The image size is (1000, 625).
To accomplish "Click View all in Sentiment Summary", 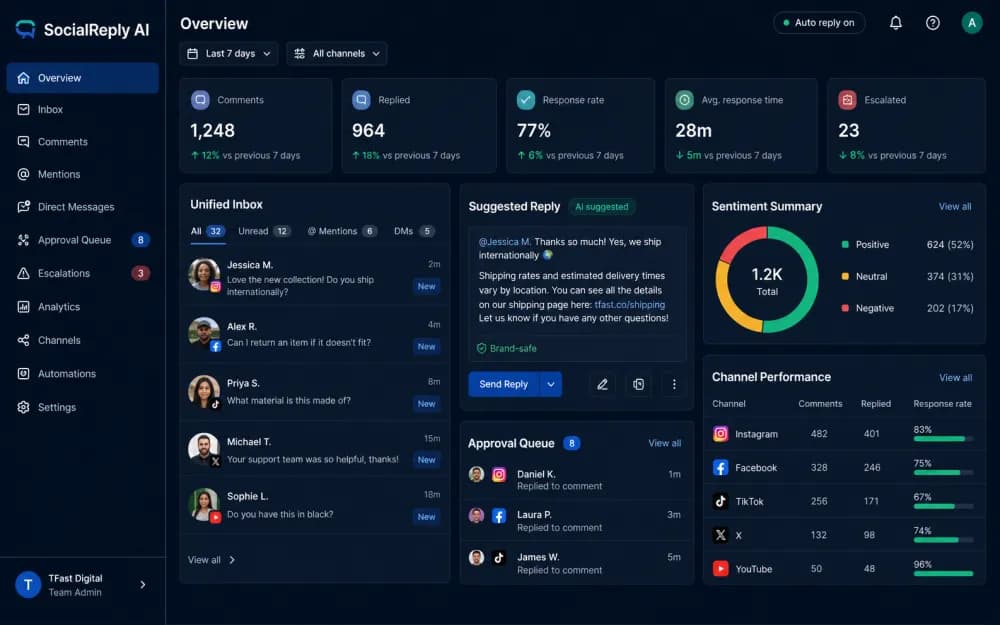I will 955,207.
